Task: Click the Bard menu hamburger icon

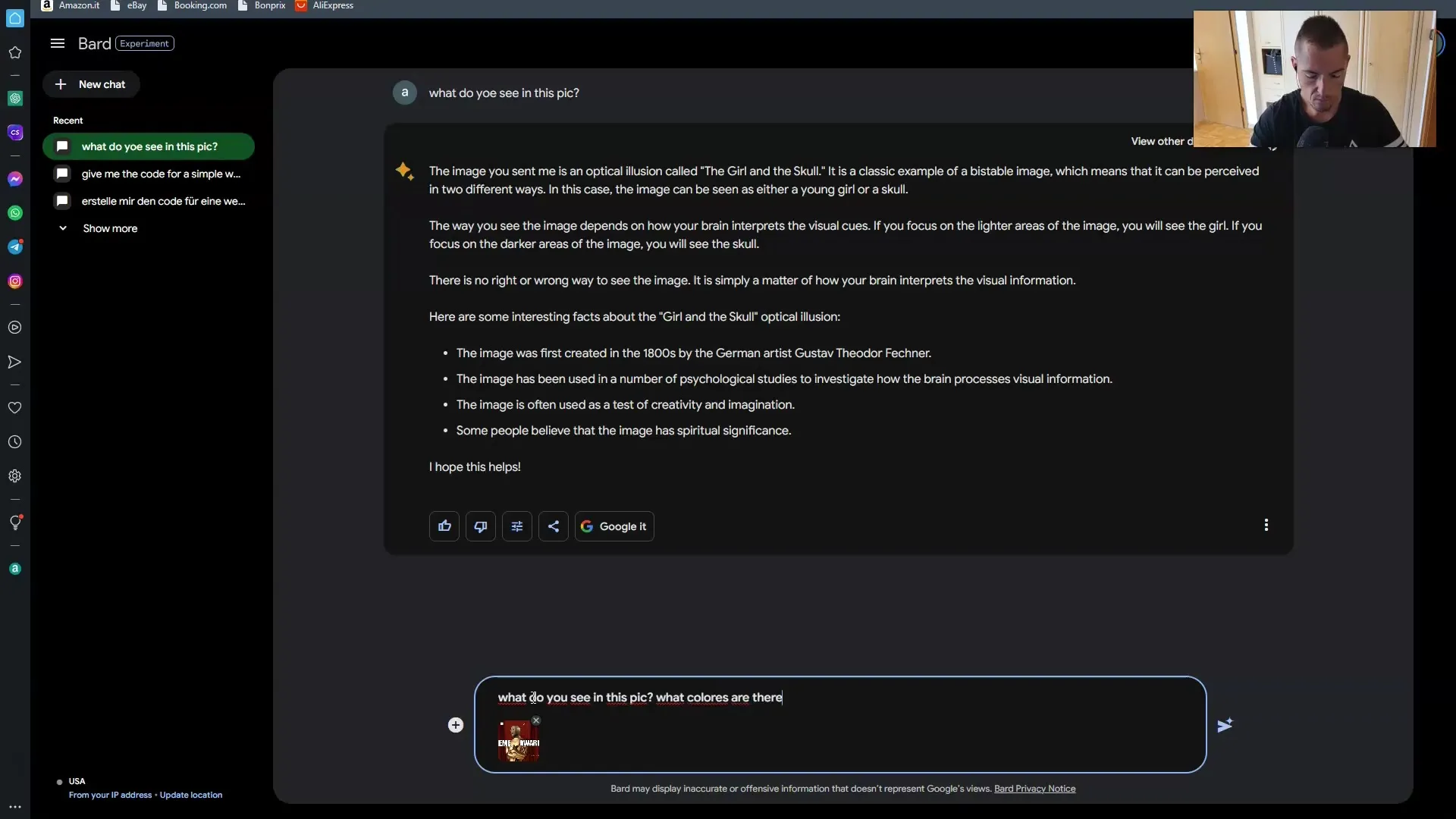Action: tap(55, 44)
